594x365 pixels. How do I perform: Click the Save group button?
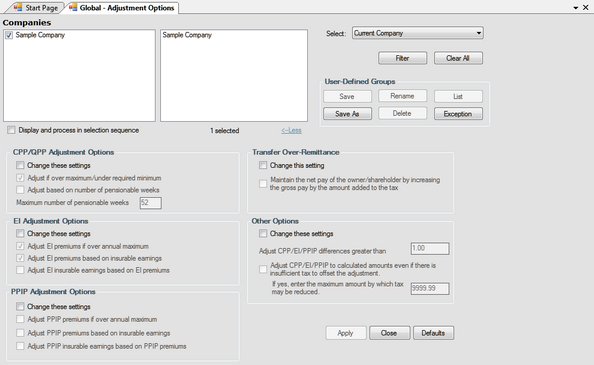click(x=347, y=97)
